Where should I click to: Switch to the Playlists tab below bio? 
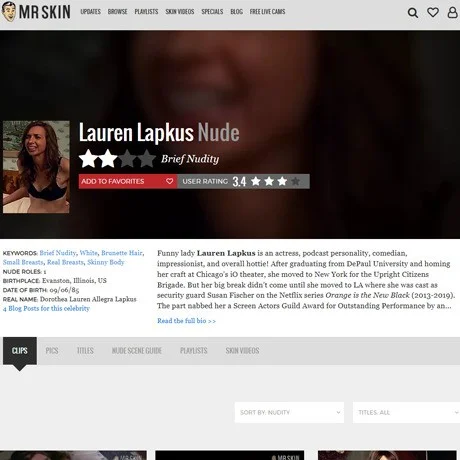point(194,351)
